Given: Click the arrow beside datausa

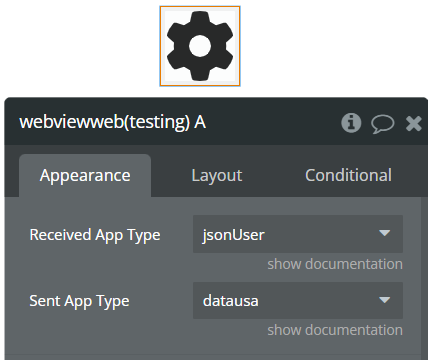Looking at the screenshot, I should click(x=385, y=300).
